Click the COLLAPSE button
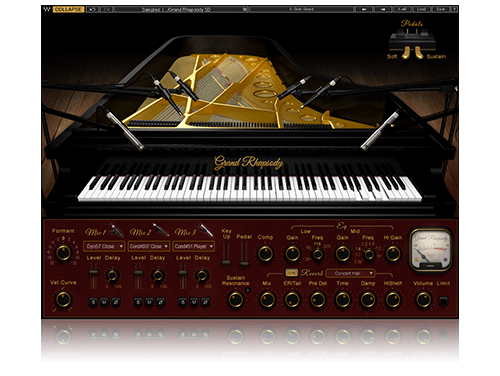The image size is (500, 376). 68,9
